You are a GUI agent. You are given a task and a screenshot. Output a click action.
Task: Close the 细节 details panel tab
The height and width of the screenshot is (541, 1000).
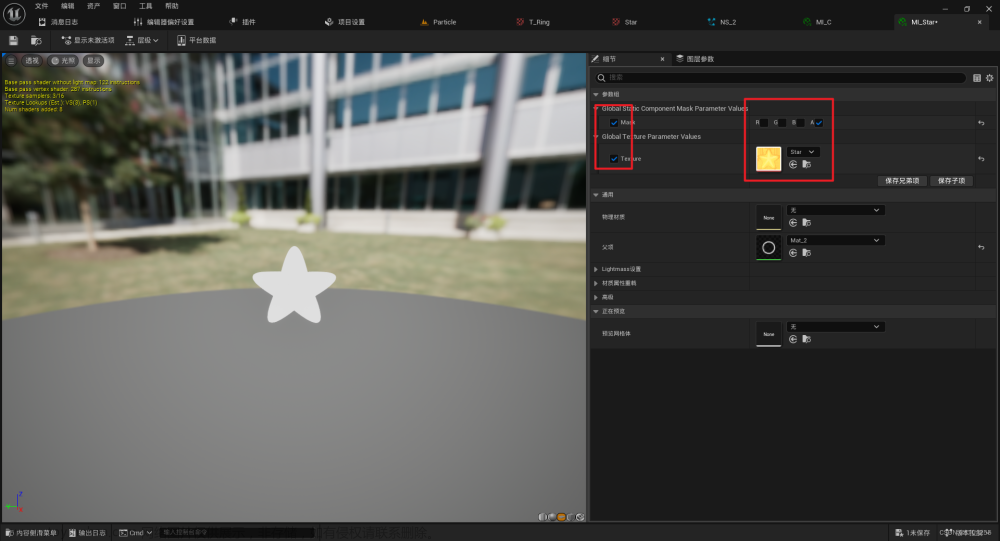click(662, 59)
